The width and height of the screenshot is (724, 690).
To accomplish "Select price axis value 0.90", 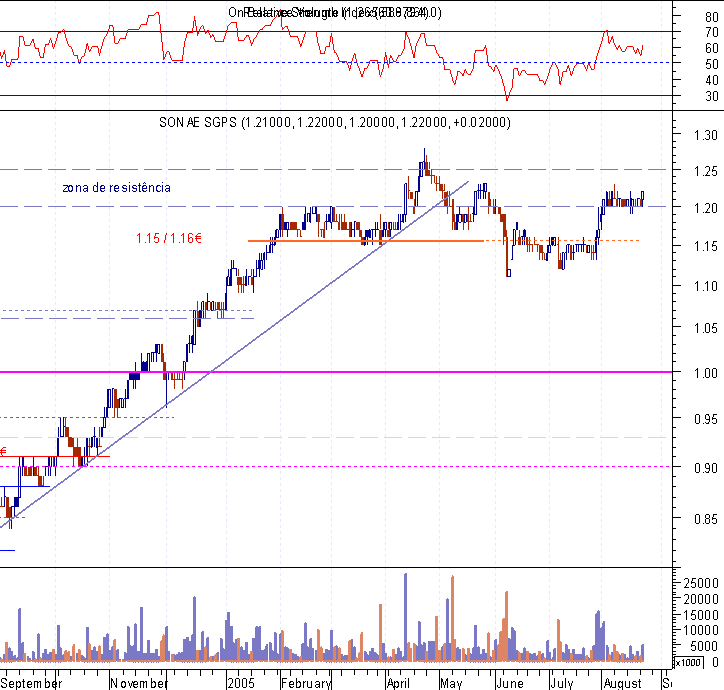I will 705,468.
